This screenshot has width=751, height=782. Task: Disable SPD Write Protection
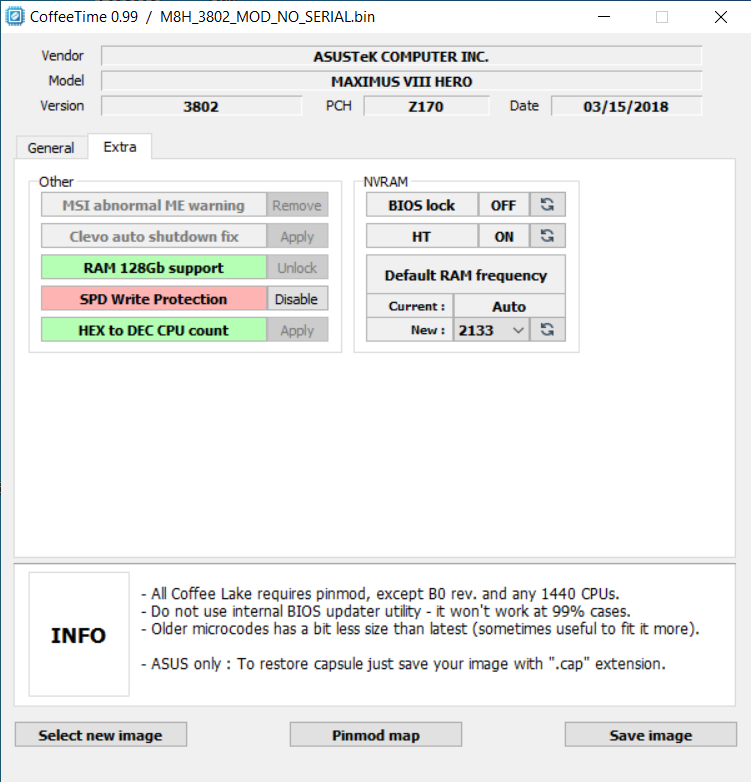coord(297,299)
